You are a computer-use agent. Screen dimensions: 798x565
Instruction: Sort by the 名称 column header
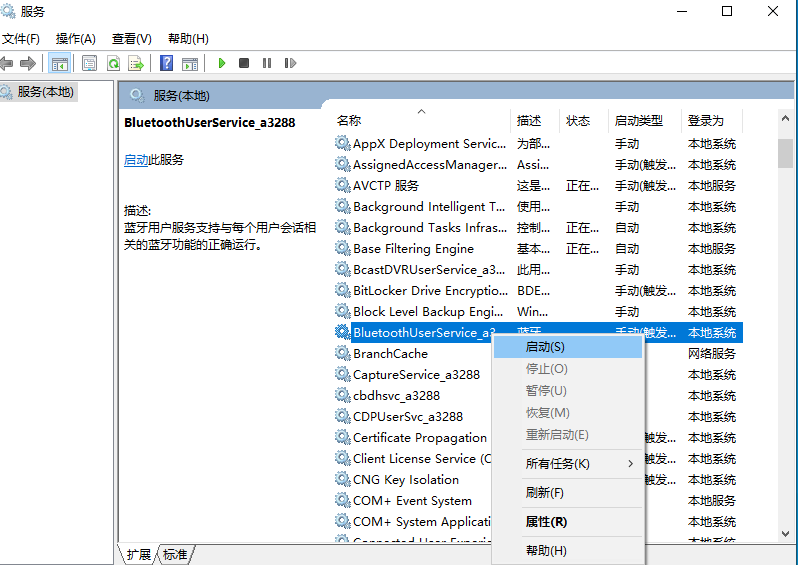click(422, 121)
